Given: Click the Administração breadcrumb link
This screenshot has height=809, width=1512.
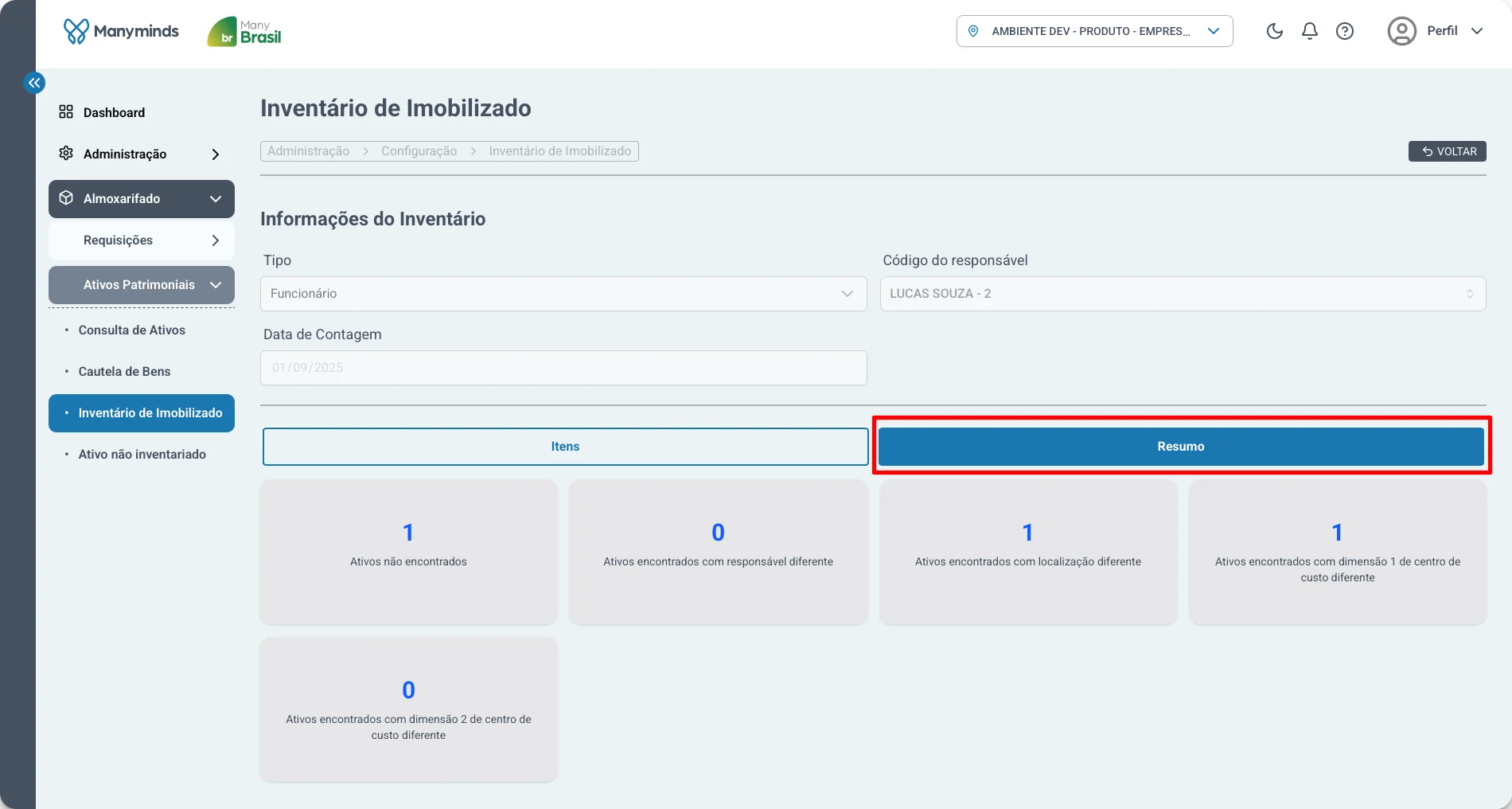Looking at the screenshot, I should point(309,151).
